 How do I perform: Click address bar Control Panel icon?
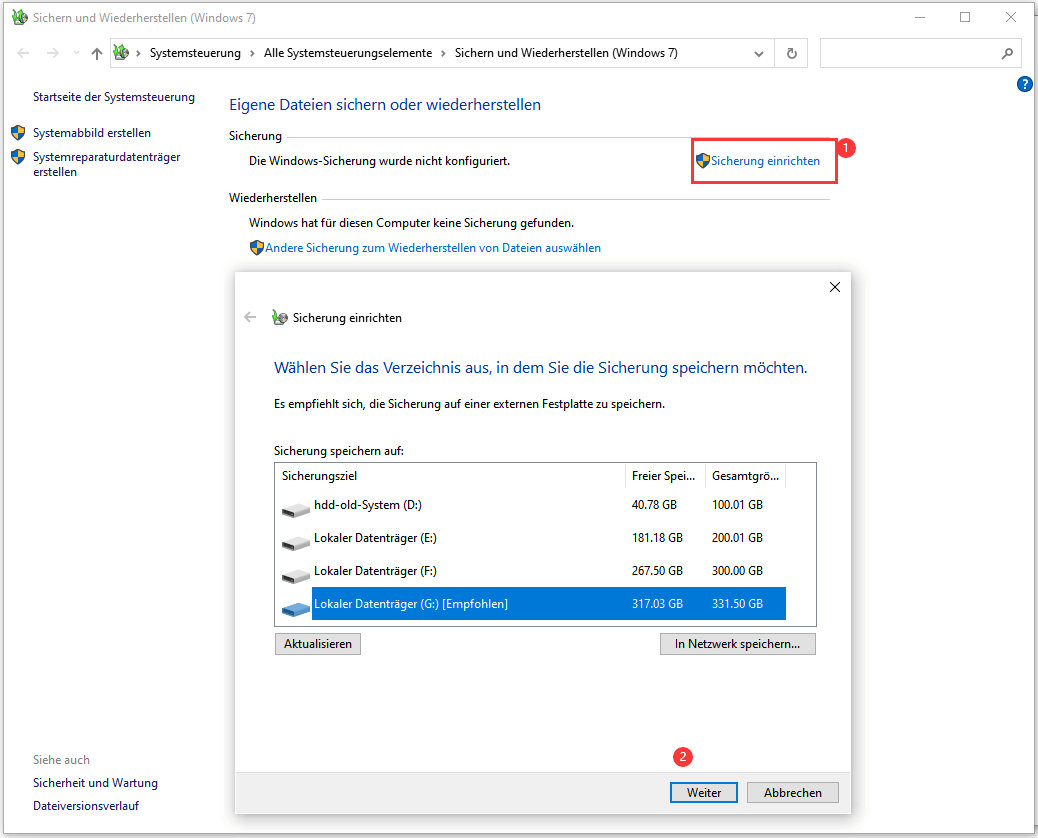click(x=120, y=52)
